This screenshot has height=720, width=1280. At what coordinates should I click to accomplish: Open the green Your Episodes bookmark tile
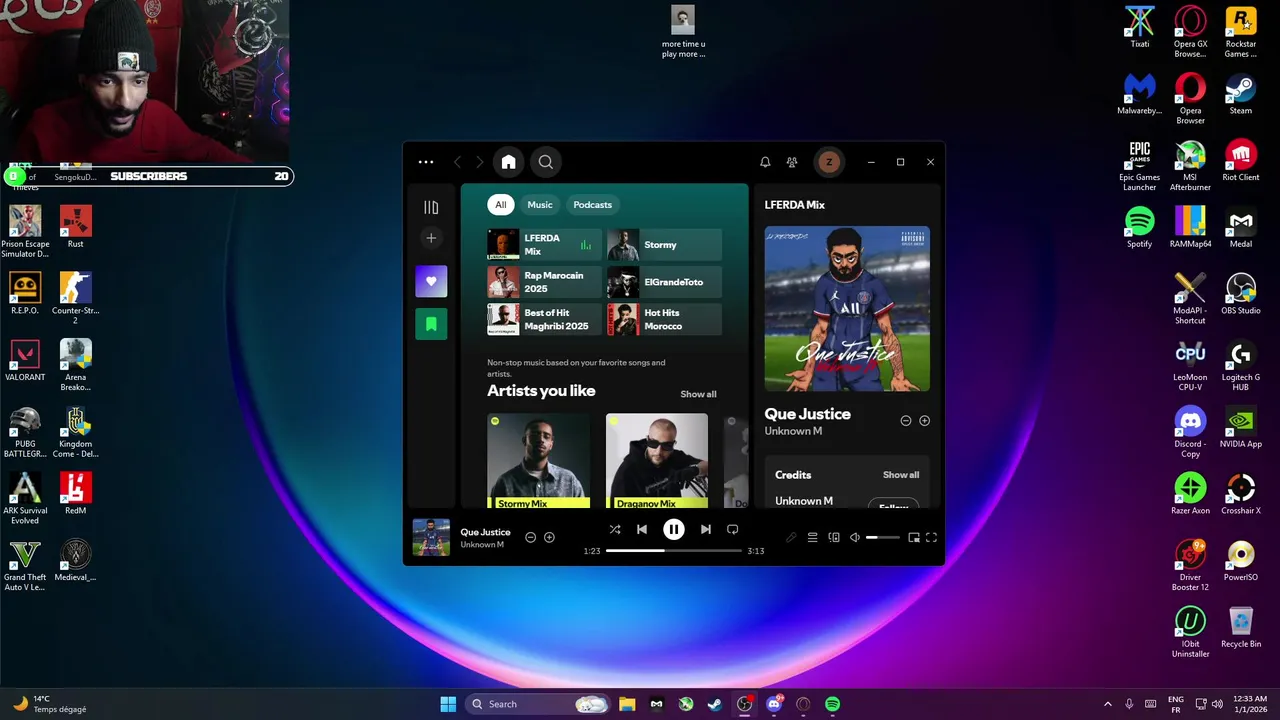[x=431, y=324]
